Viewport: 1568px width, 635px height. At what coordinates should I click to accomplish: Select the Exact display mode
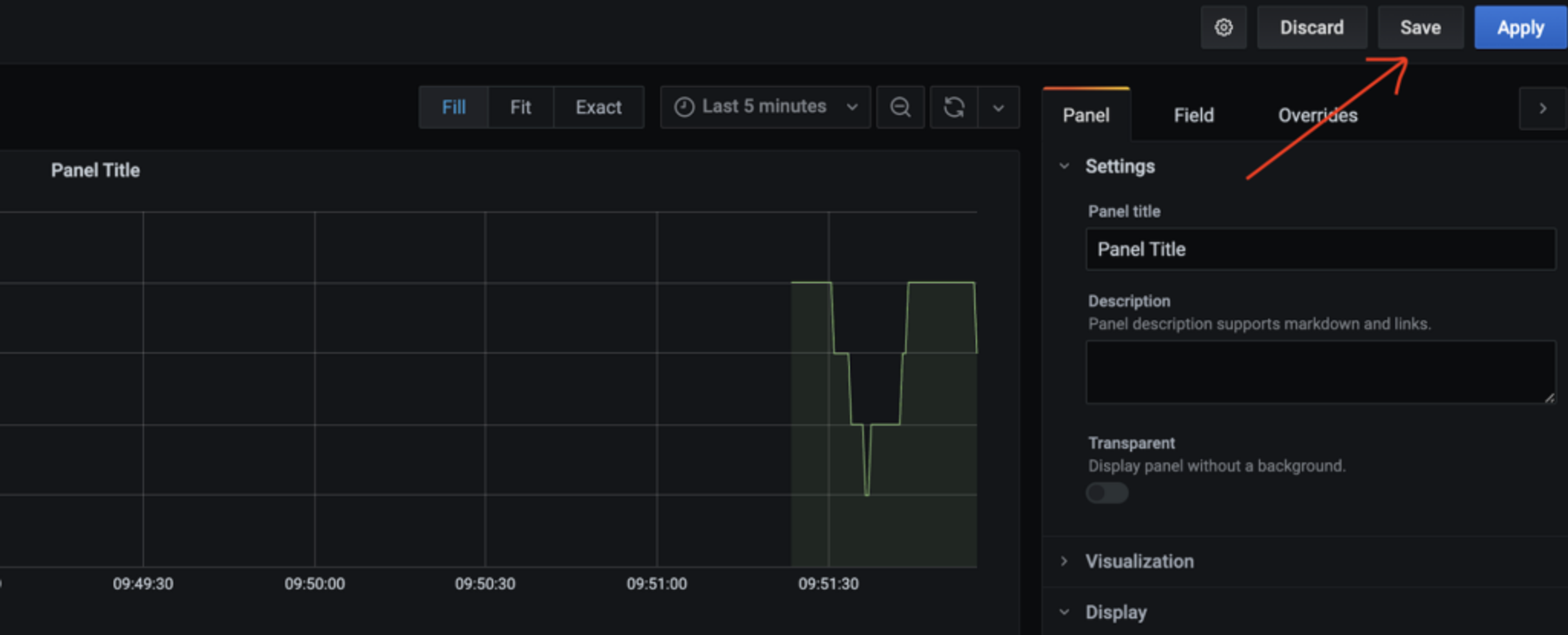(x=598, y=107)
